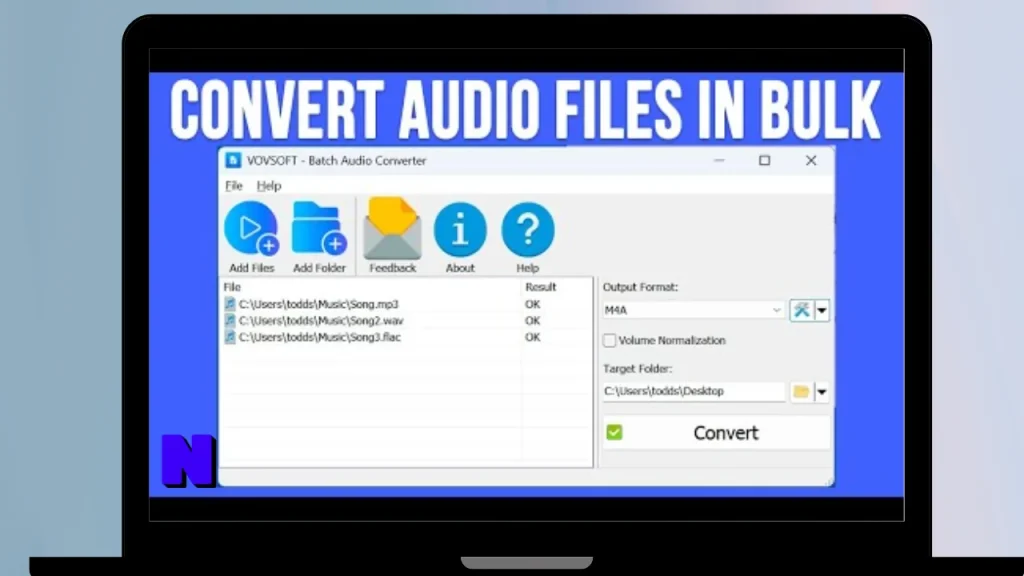Select row C:\Users\todds\Music\Song.mp3
Screen dimensions: 1024x576
(x=406, y=304)
